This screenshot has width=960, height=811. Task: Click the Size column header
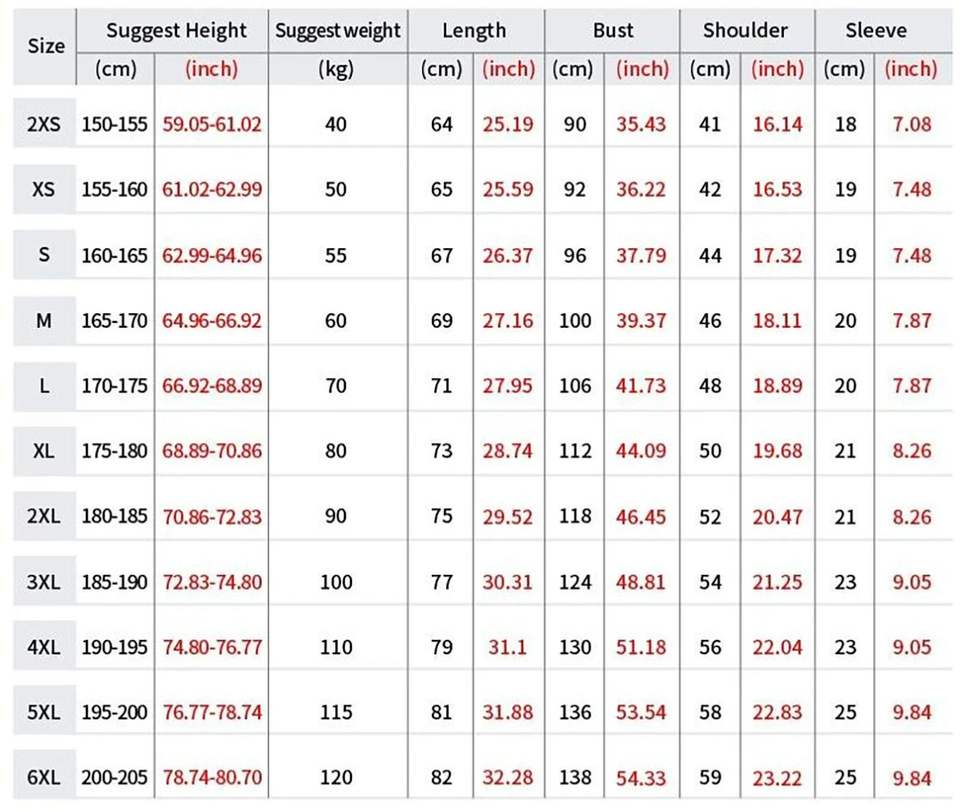click(45, 46)
